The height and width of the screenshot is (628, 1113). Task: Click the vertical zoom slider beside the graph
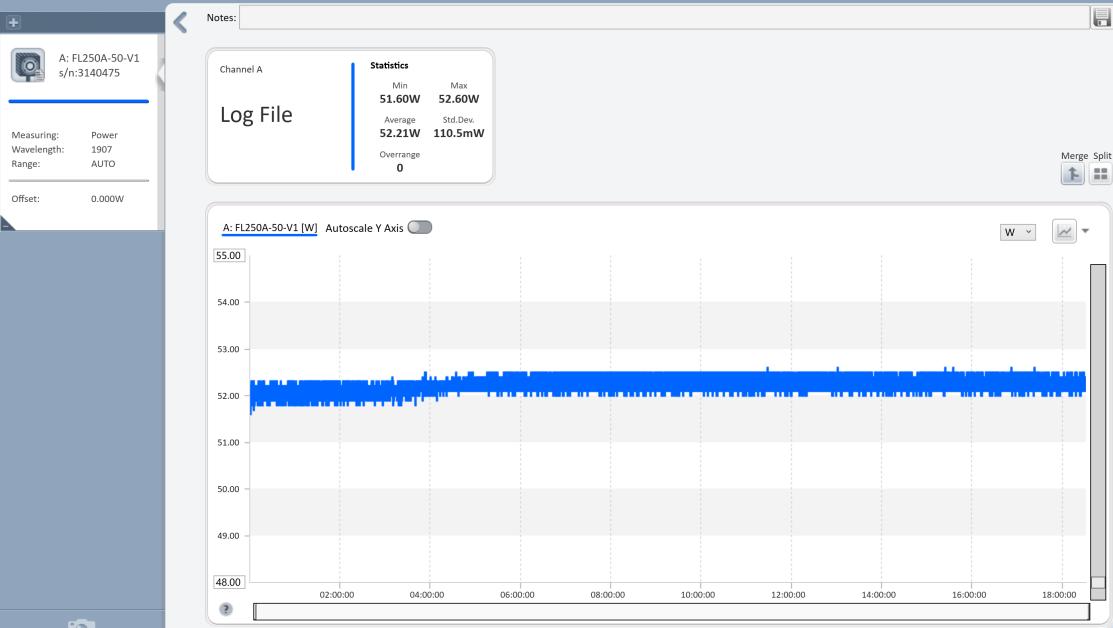[1098, 433]
